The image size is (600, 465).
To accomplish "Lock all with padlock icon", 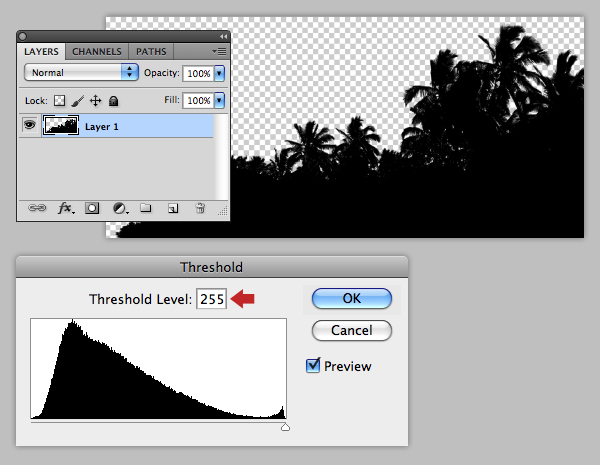I will point(113,101).
